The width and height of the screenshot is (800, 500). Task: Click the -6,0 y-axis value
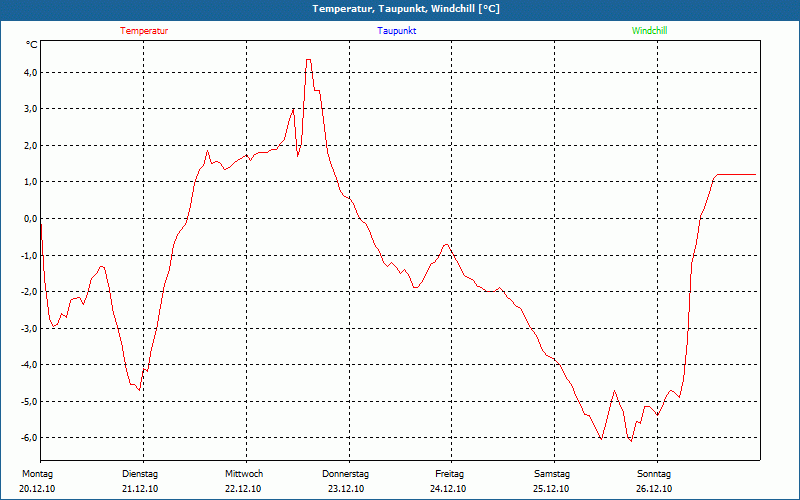tap(29, 437)
